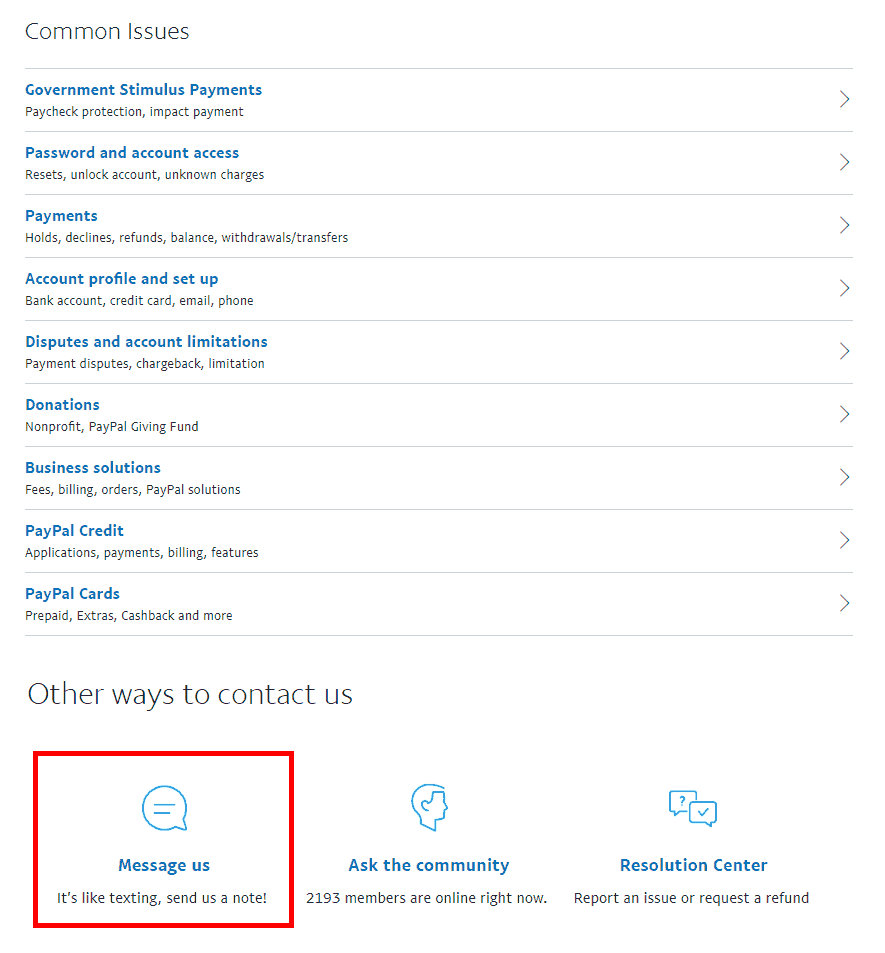This screenshot has height=953, width=885.
Task: Expand the Disputes and account limitations chevron
Action: (844, 351)
